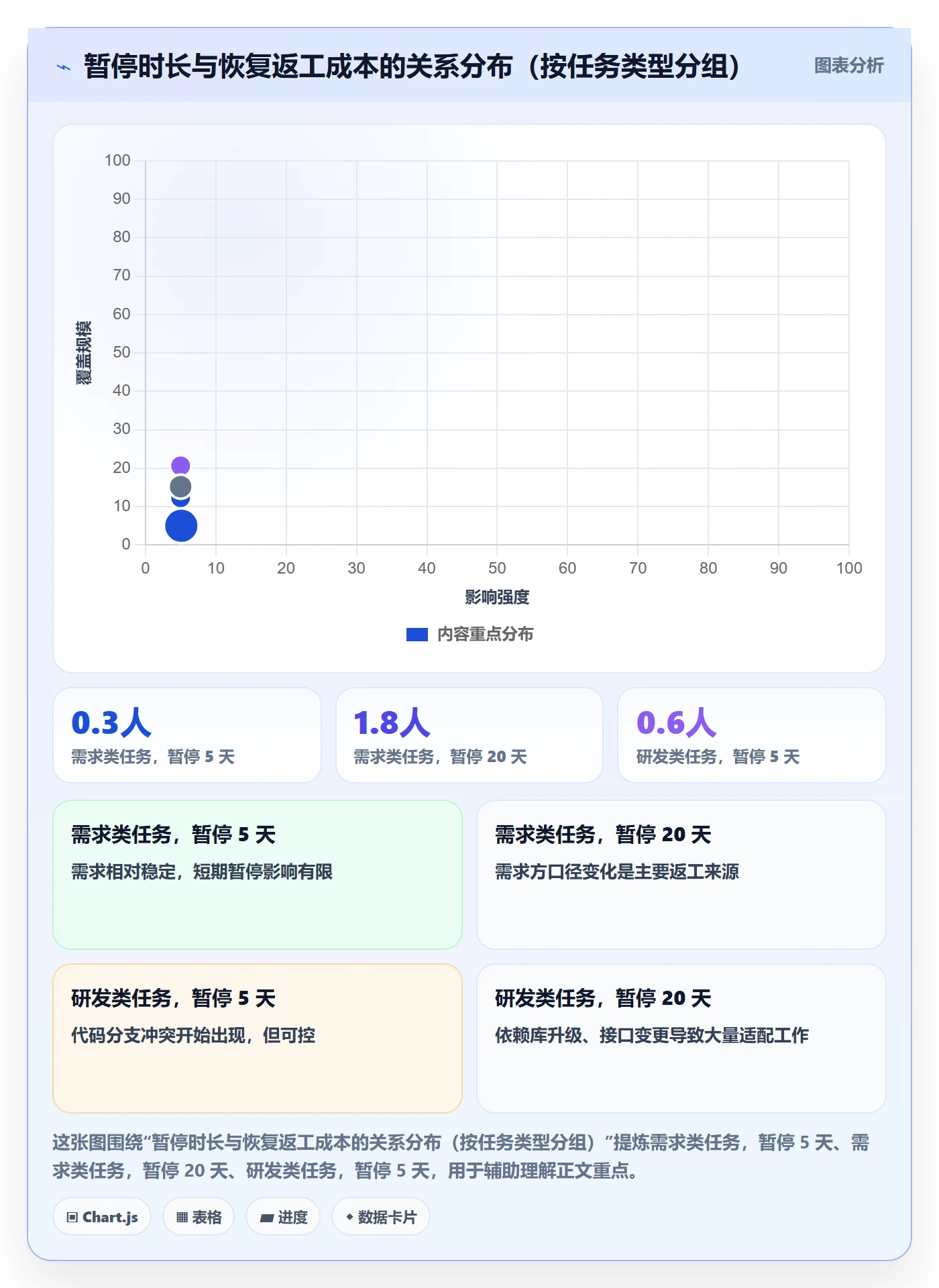Click the grid icon beside 表格
Viewport: 939px width, 1288px height.
(182, 1218)
